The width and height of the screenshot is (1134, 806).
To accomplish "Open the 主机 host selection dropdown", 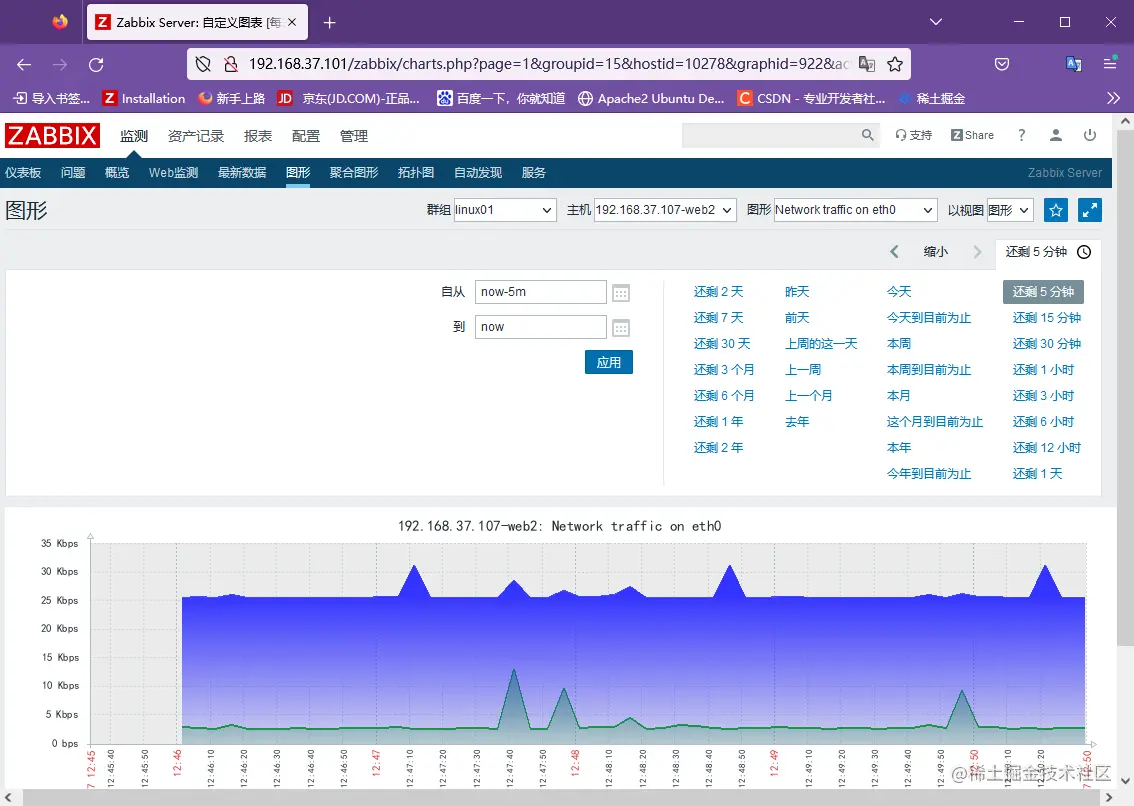I will pyautogui.click(x=664, y=209).
